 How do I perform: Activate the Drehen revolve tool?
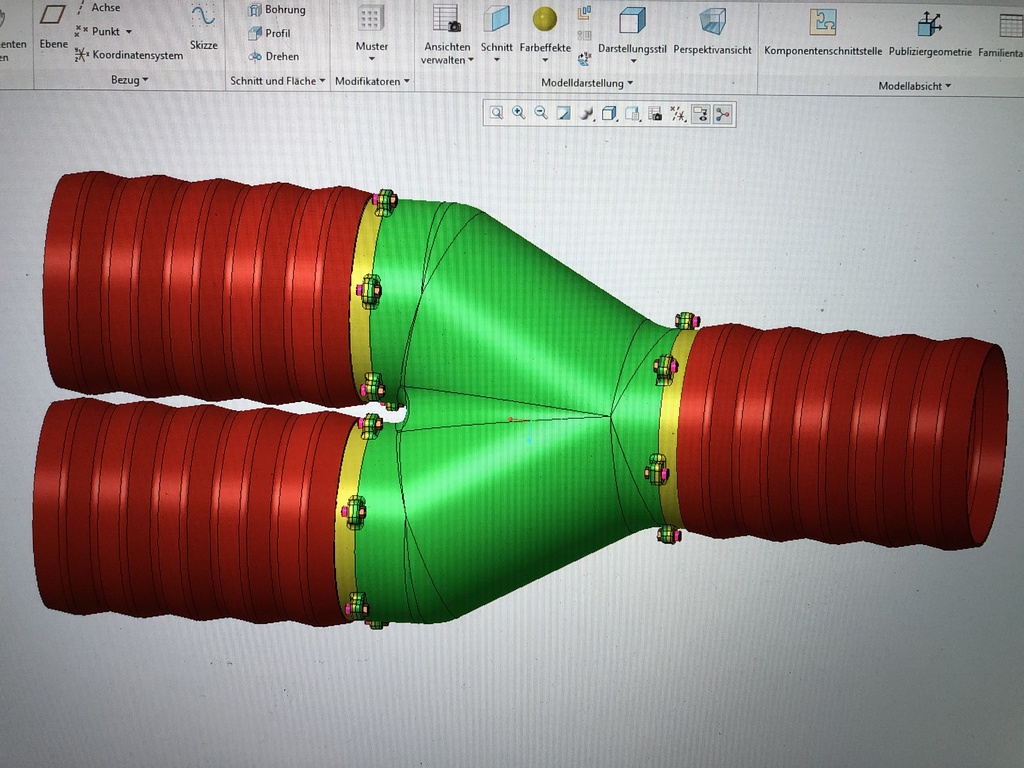click(274, 57)
